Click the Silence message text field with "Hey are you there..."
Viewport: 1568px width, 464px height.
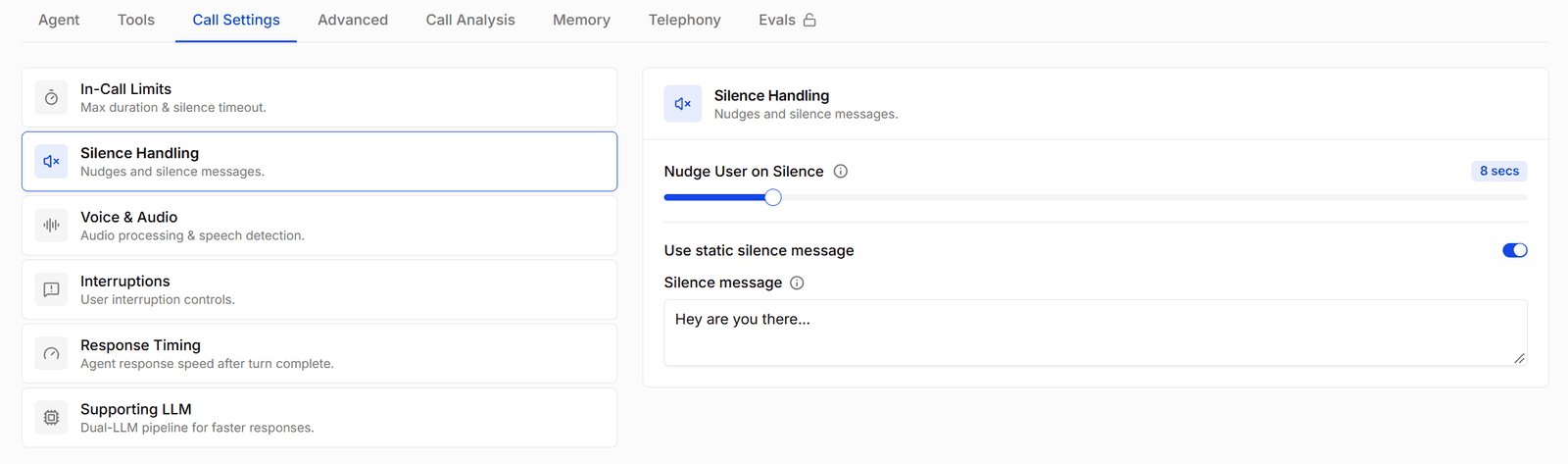click(x=1096, y=333)
